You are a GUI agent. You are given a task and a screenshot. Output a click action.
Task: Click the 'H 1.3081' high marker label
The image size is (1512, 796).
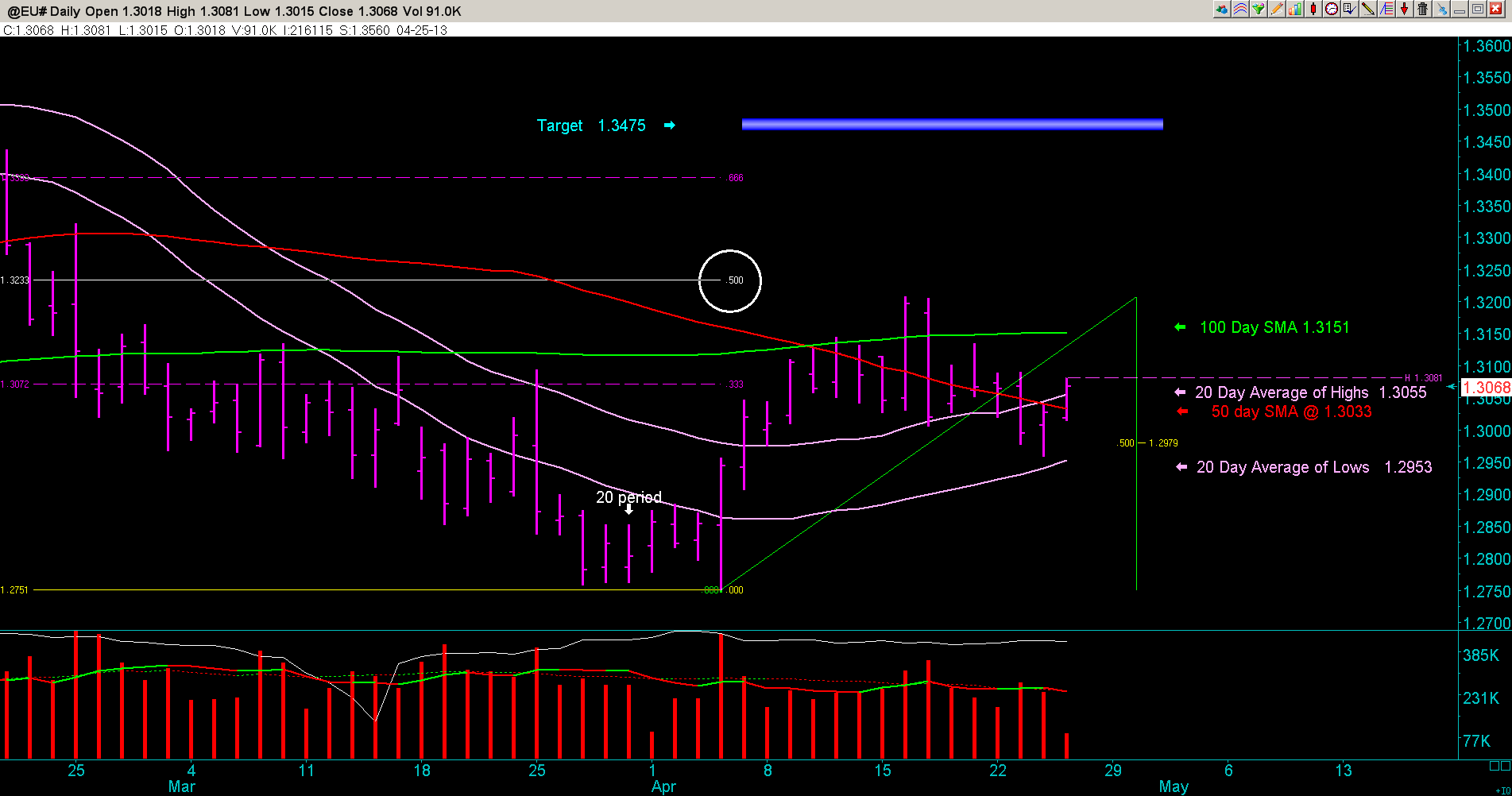tap(1424, 378)
